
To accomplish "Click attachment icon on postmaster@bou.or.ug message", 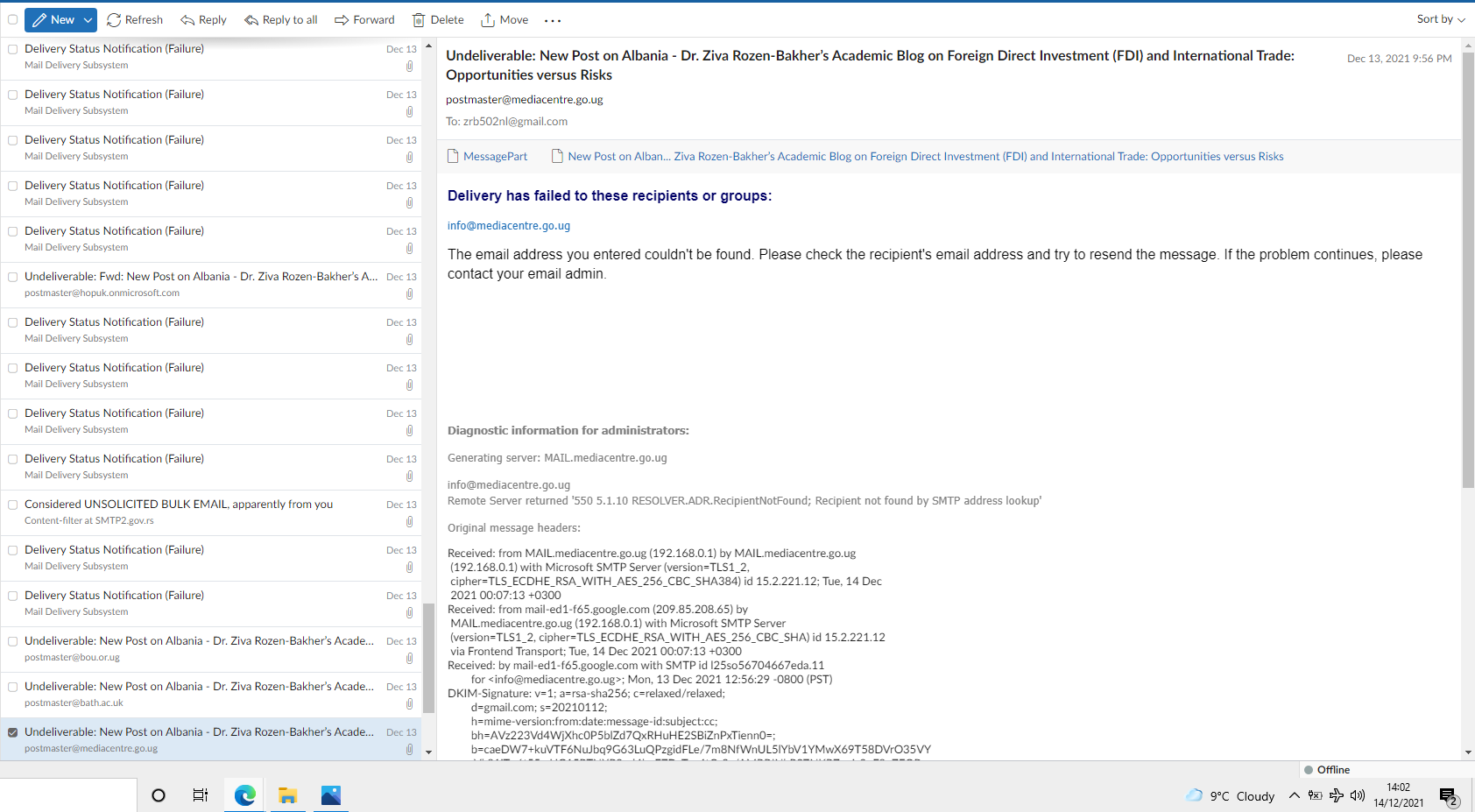I will coord(409,659).
